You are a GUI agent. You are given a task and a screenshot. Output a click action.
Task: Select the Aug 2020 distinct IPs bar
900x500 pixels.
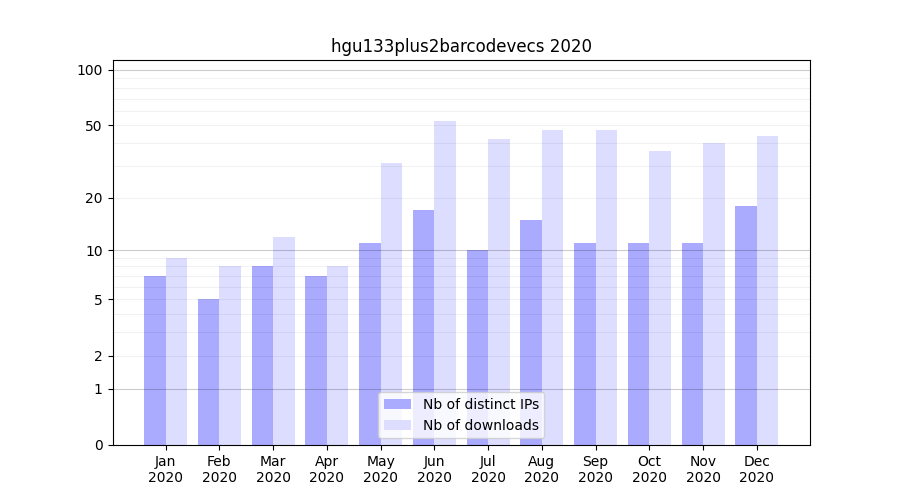point(531,332)
